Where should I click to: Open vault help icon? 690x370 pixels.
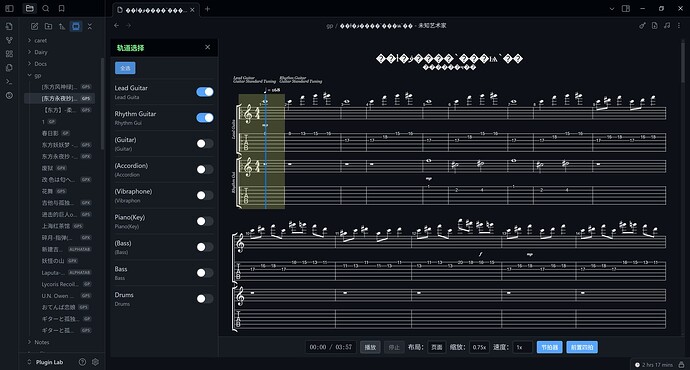pyautogui.click(x=82, y=362)
